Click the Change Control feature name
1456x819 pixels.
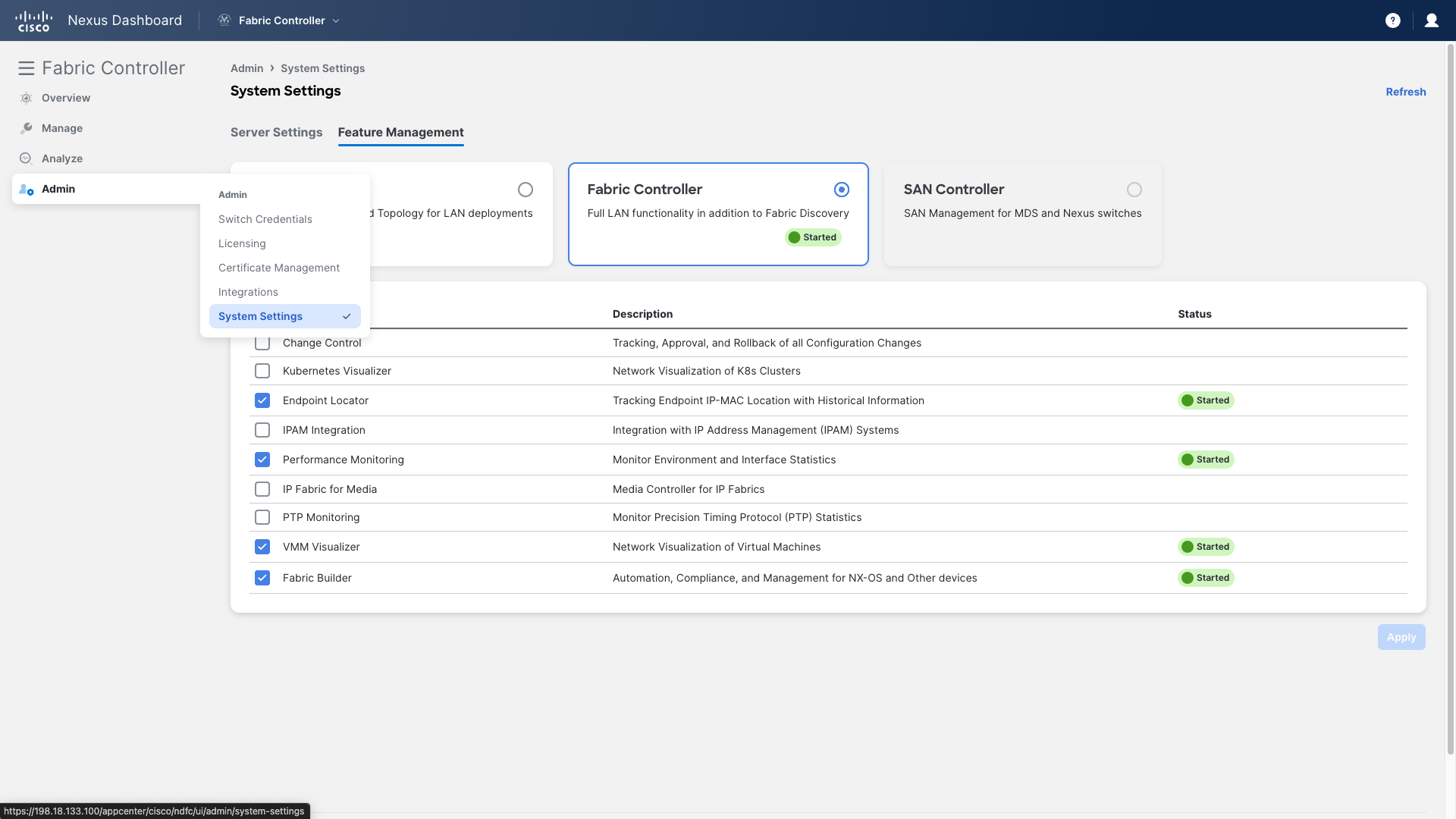coord(322,343)
